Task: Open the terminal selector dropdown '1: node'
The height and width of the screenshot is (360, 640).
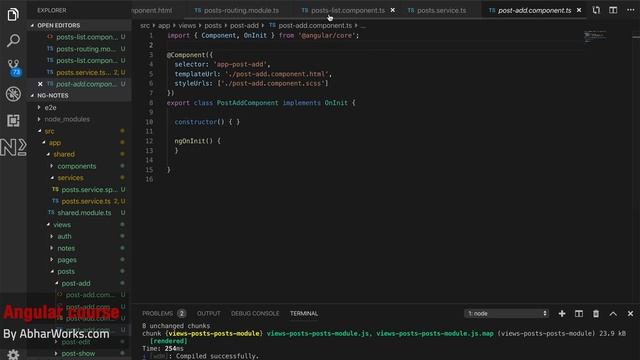Action: (x=506, y=313)
